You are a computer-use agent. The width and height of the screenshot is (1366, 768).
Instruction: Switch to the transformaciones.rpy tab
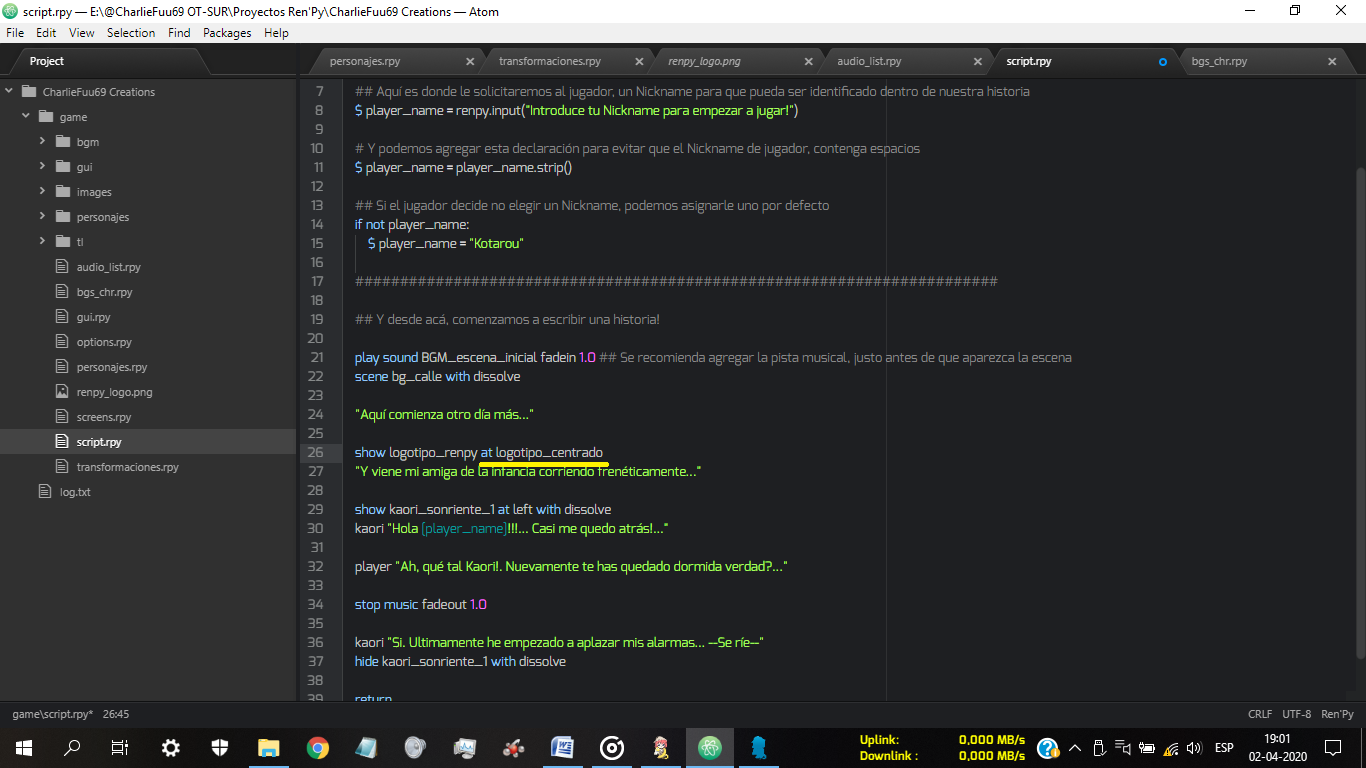point(550,62)
